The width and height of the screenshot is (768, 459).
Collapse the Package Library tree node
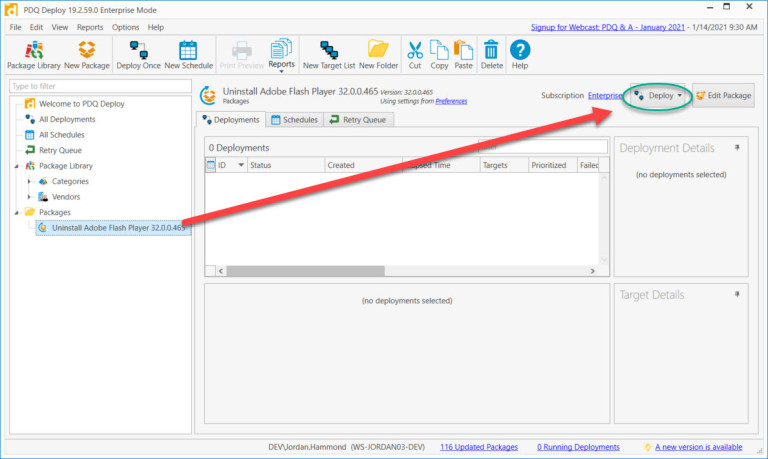tap(17, 167)
